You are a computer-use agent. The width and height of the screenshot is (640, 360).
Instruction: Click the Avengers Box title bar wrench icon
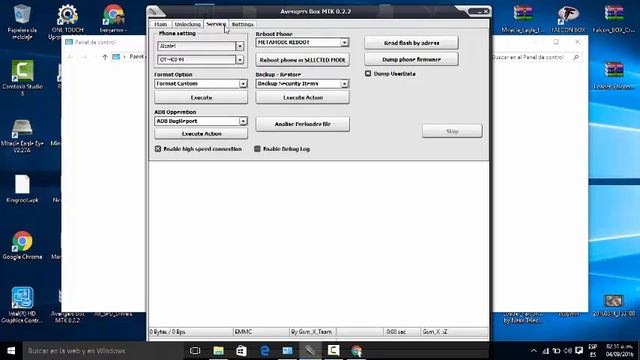pyautogui.click(x=153, y=11)
